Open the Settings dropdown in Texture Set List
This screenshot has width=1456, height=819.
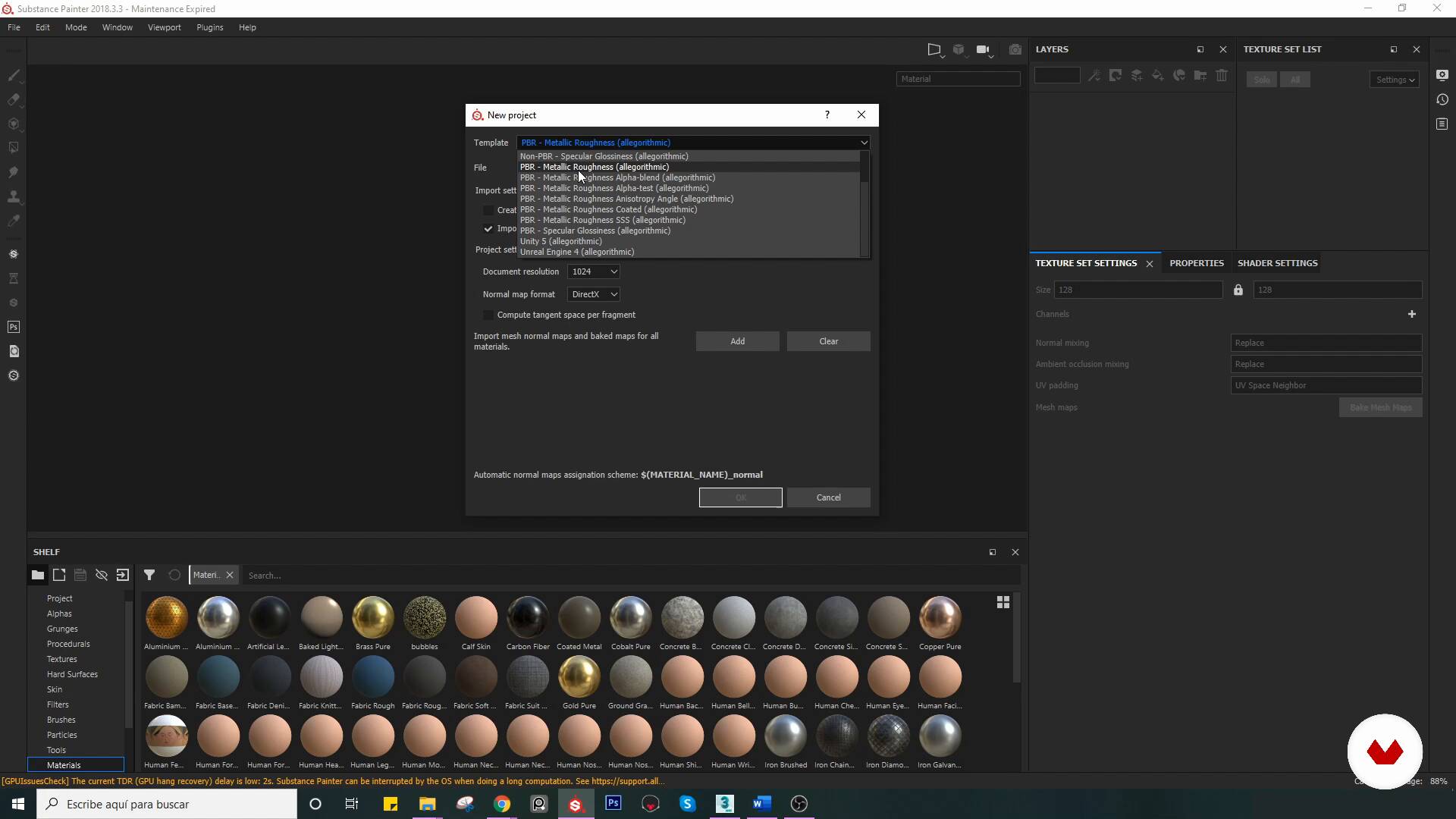(x=1395, y=80)
